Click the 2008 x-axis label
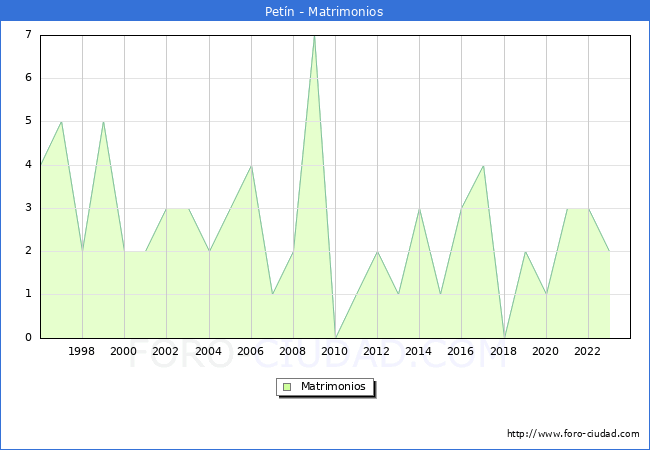 (293, 351)
